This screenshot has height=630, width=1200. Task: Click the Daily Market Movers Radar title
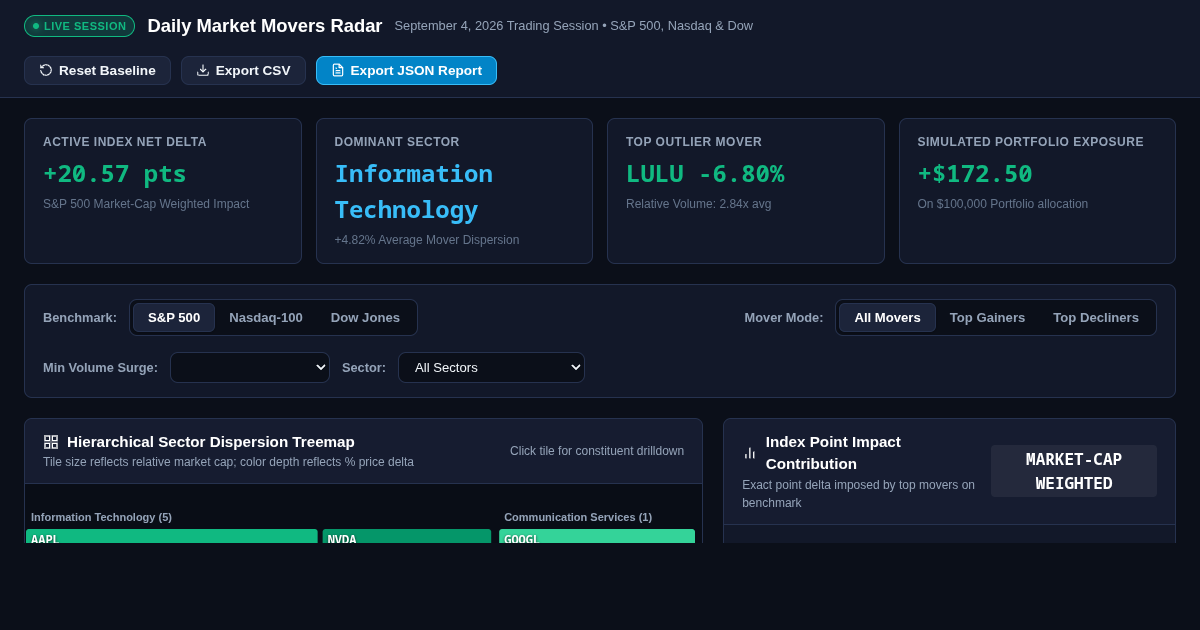pyautogui.click(x=265, y=26)
